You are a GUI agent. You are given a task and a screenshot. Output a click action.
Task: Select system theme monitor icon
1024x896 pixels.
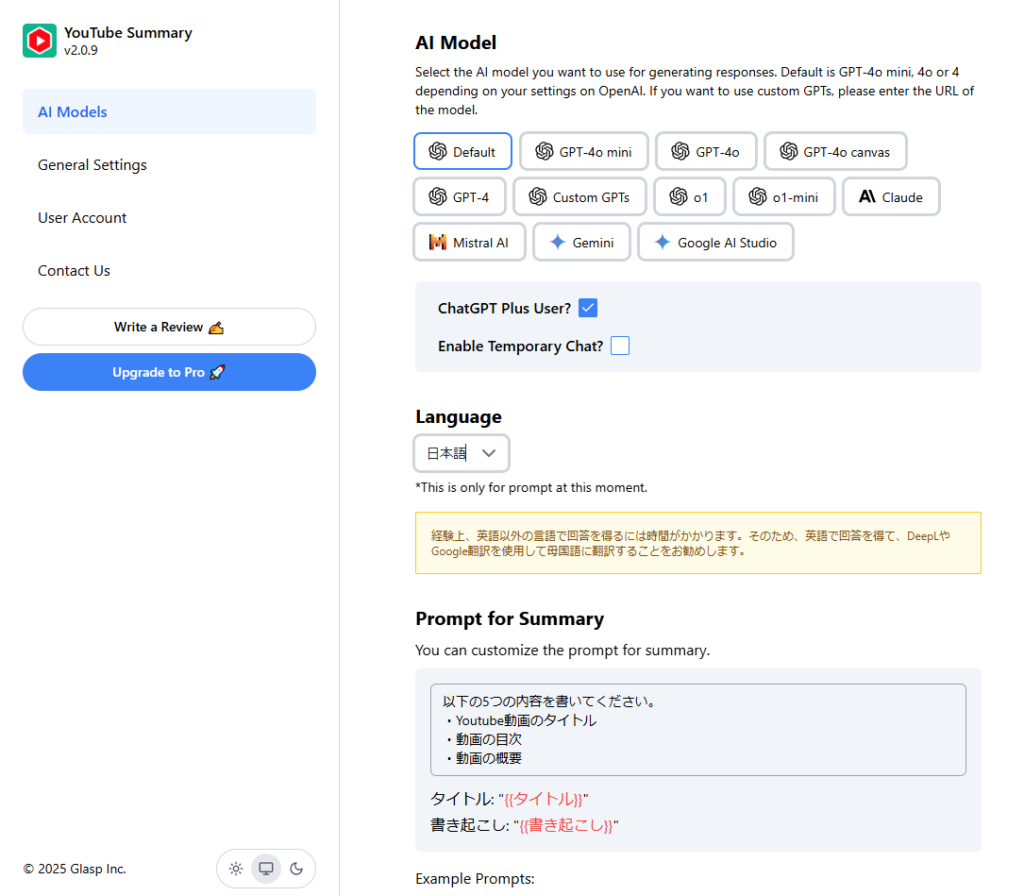tap(266, 869)
